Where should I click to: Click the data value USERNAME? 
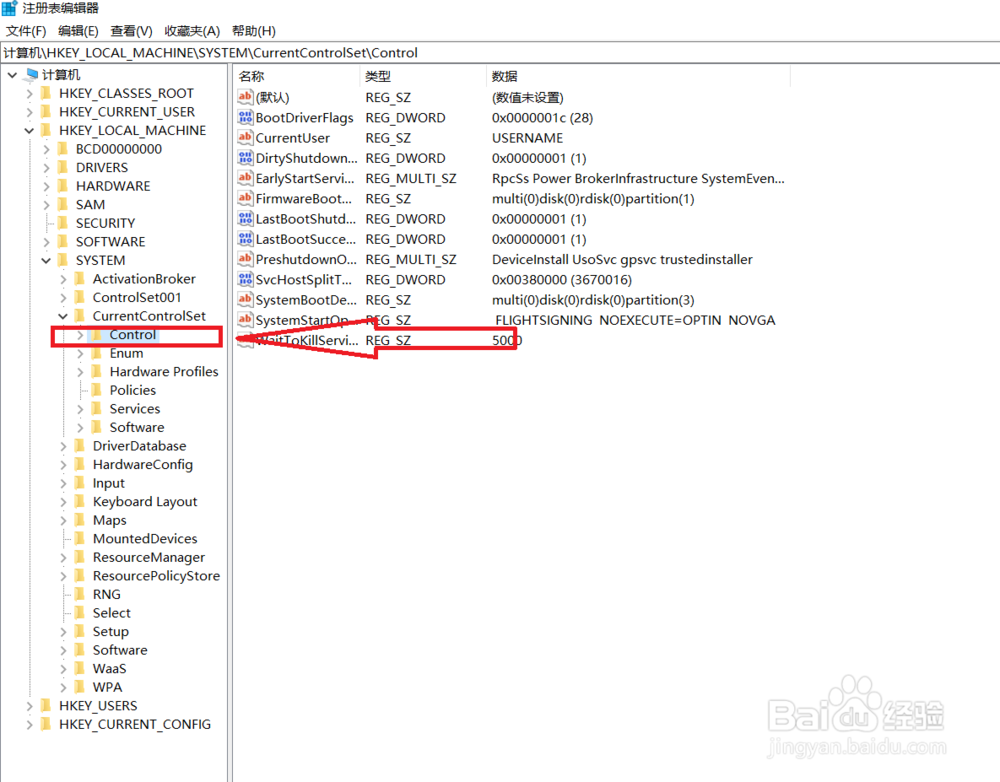[x=527, y=138]
